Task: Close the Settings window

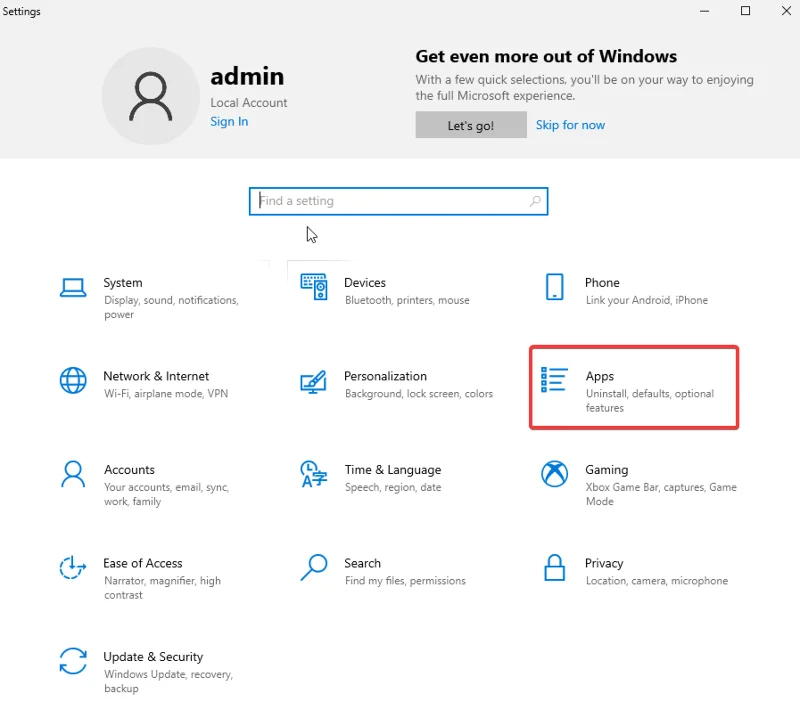Action: [786, 11]
